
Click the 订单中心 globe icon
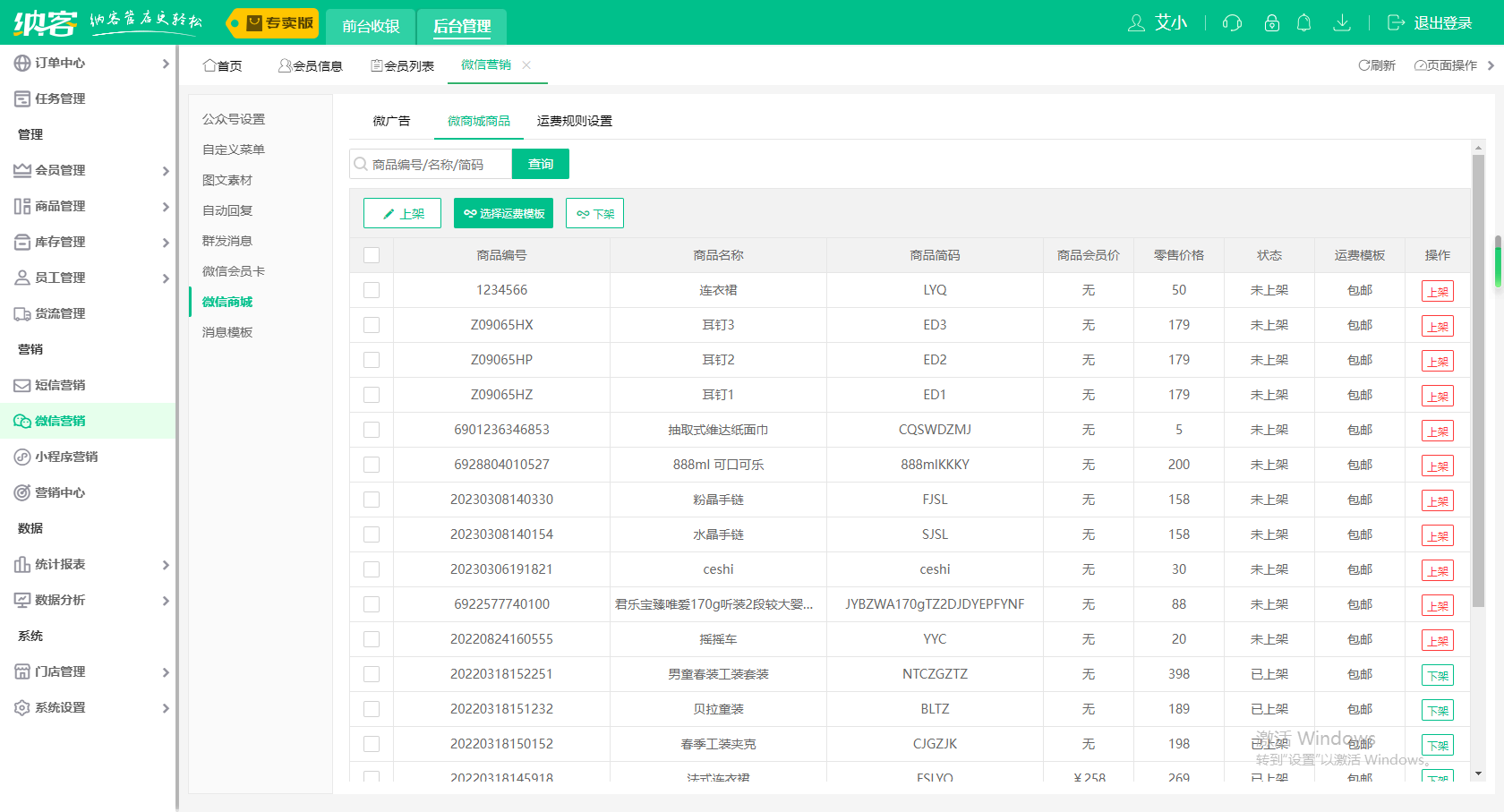(x=22, y=63)
